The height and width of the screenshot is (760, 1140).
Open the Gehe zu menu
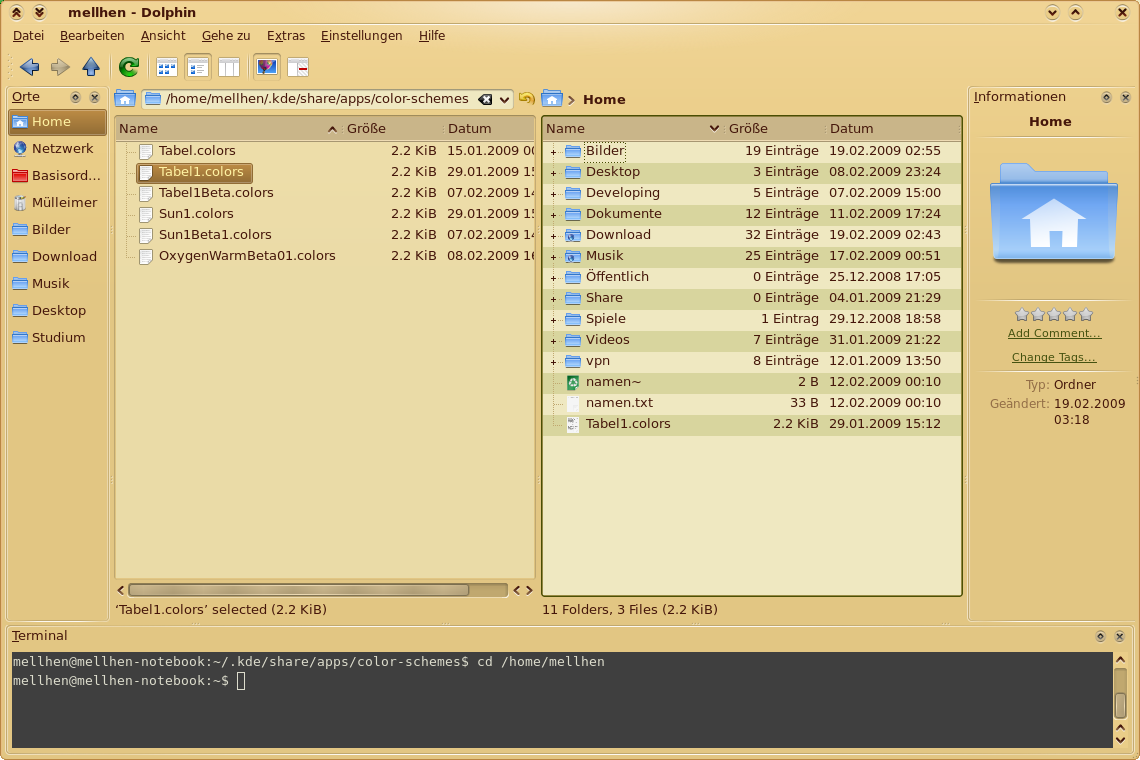(226, 36)
